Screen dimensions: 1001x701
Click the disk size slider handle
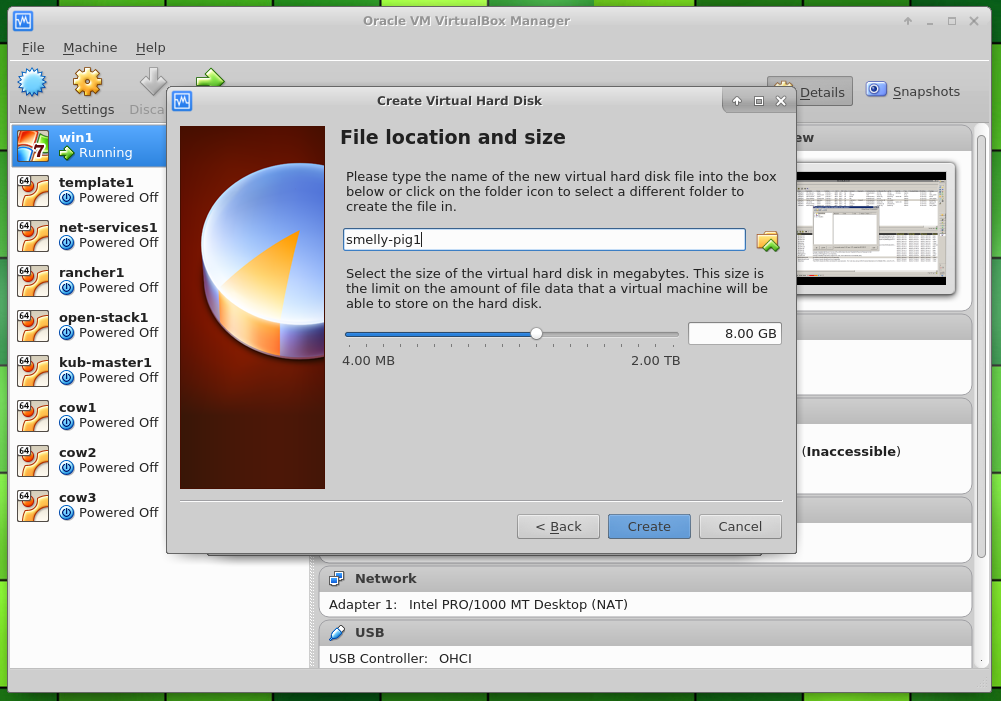pyautogui.click(x=536, y=334)
